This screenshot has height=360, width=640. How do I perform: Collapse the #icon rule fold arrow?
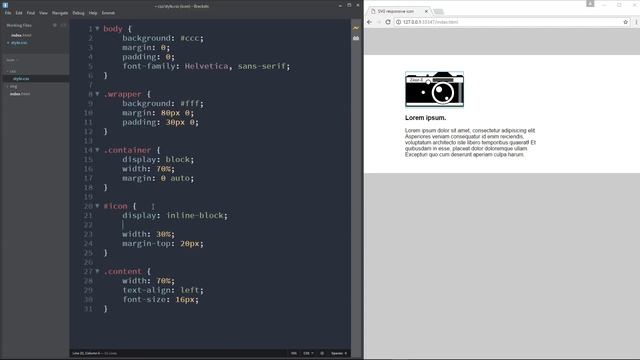[x=97, y=206]
